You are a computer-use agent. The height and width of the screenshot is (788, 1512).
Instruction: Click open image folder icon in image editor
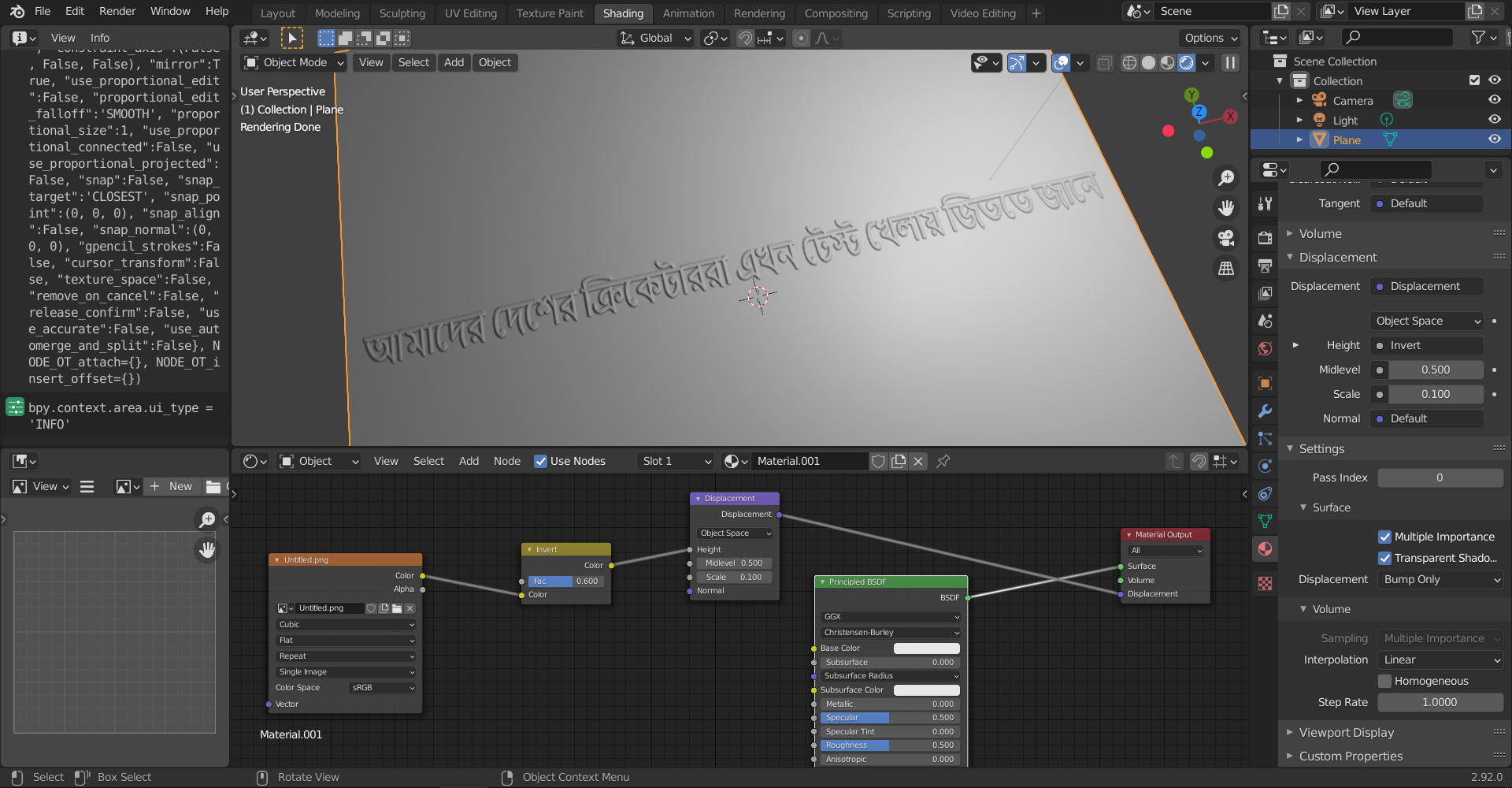tap(213, 486)
